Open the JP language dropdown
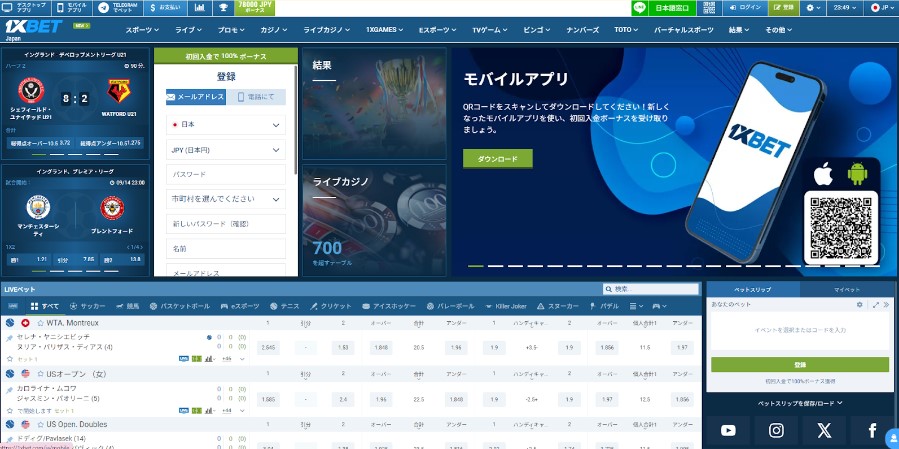The width and height of the screenshot is (899, 449). [882, 8]
